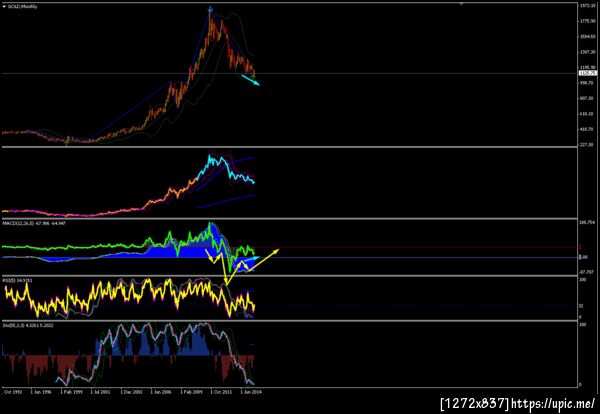Click the GOLD,Monthly chart title text
This screenshot has height=414, width=600.
coord(23,6)
